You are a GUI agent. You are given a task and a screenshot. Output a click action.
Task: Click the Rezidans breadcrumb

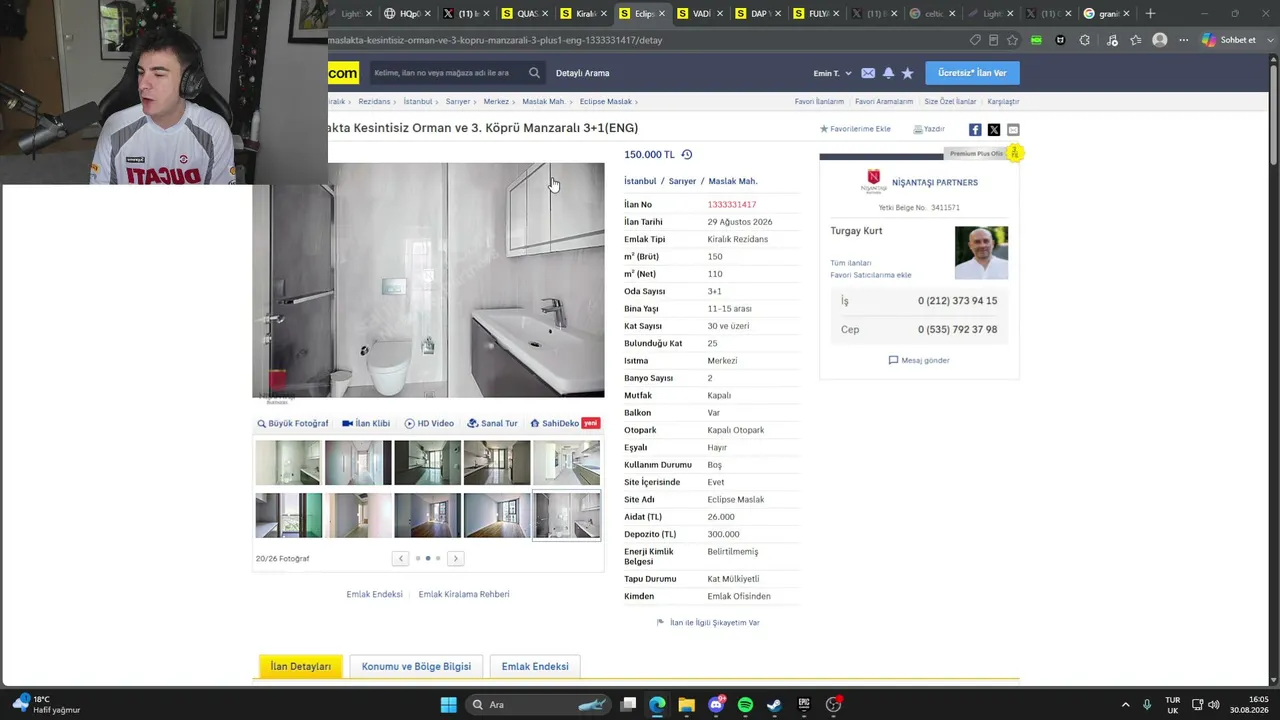coord(374,101)
